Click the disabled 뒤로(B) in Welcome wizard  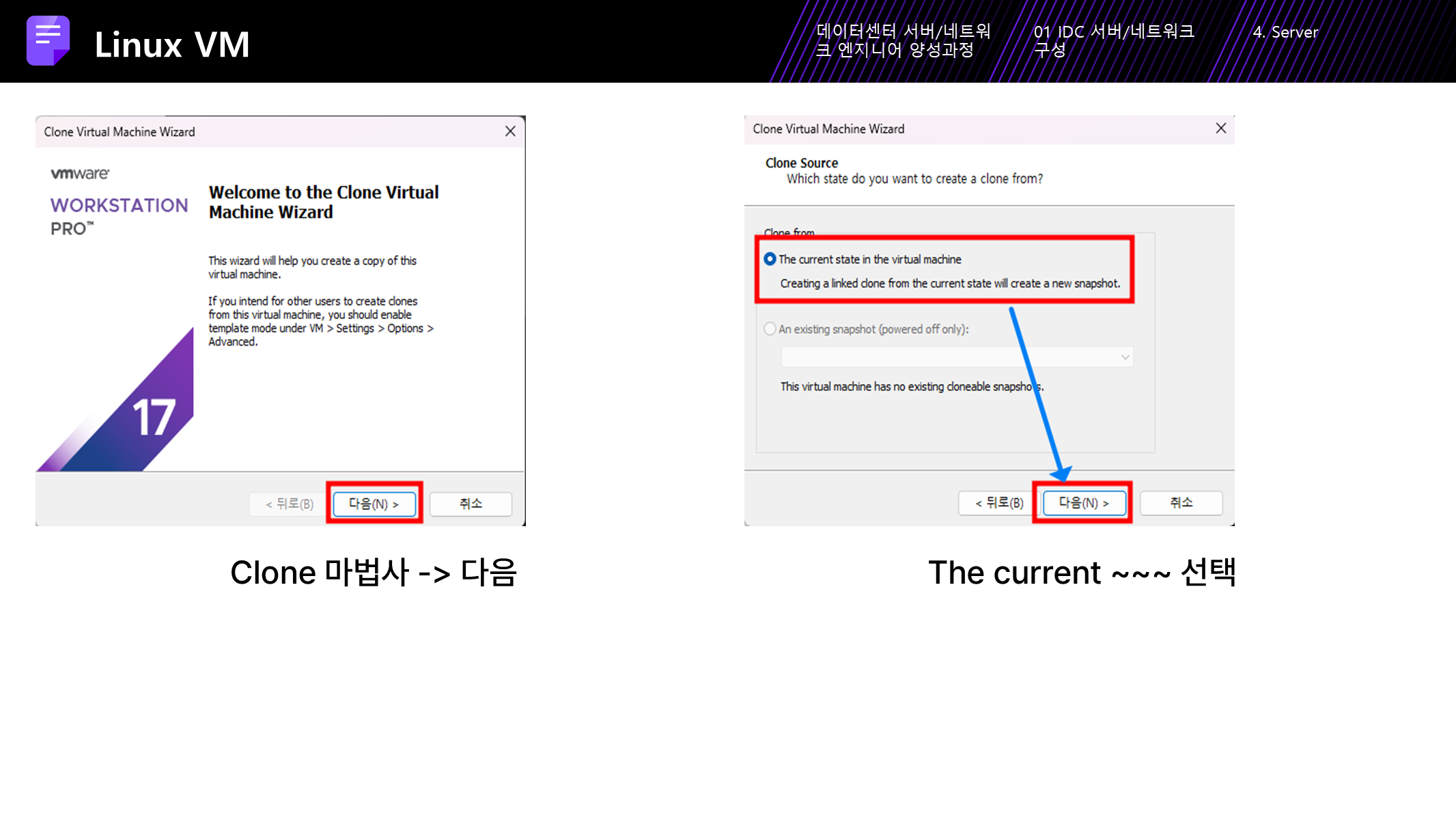290,504
